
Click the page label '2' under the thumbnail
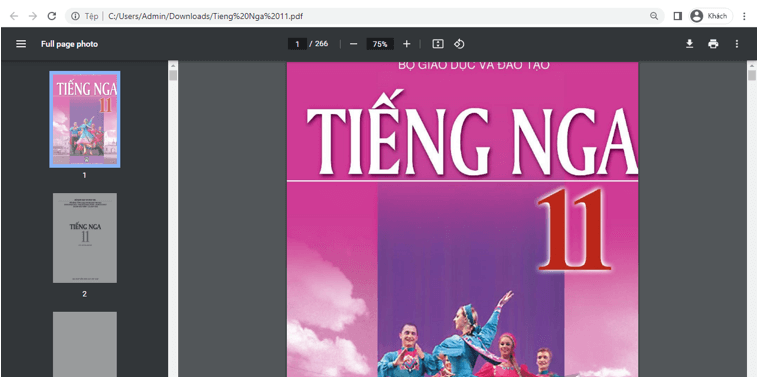(84, 294)
